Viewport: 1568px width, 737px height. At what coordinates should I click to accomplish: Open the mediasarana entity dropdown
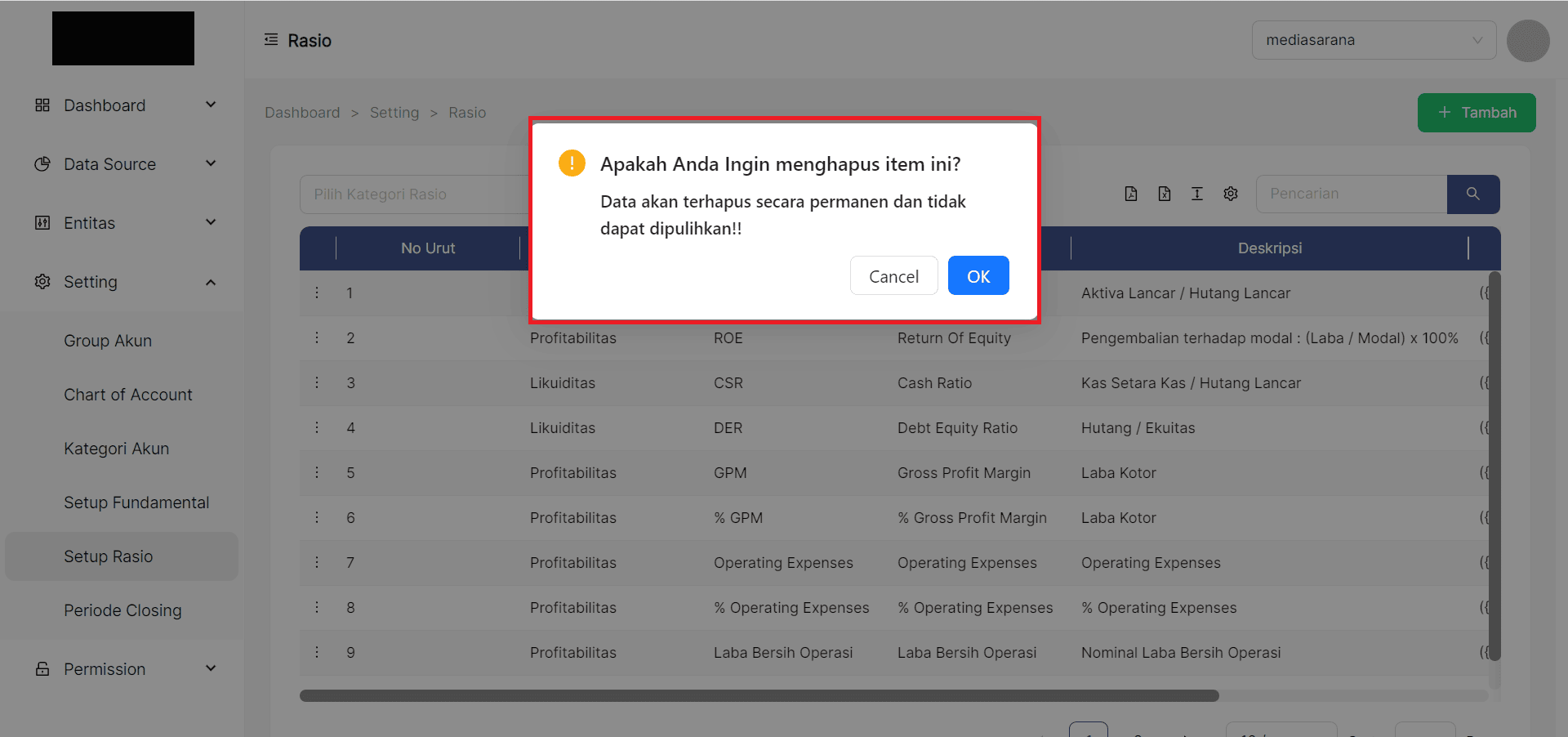1373,40
